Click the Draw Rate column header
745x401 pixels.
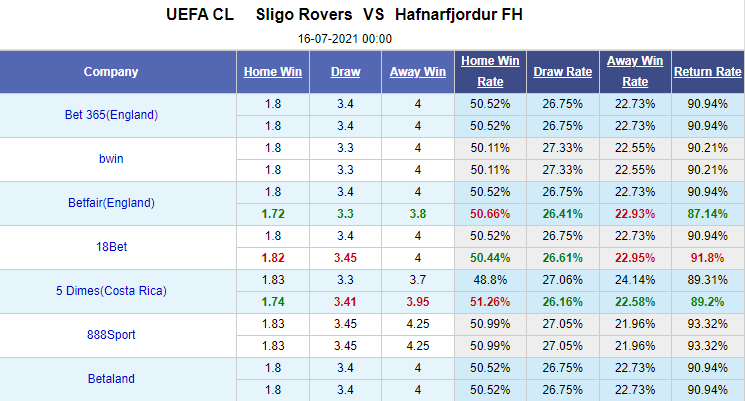coord(562,72)
